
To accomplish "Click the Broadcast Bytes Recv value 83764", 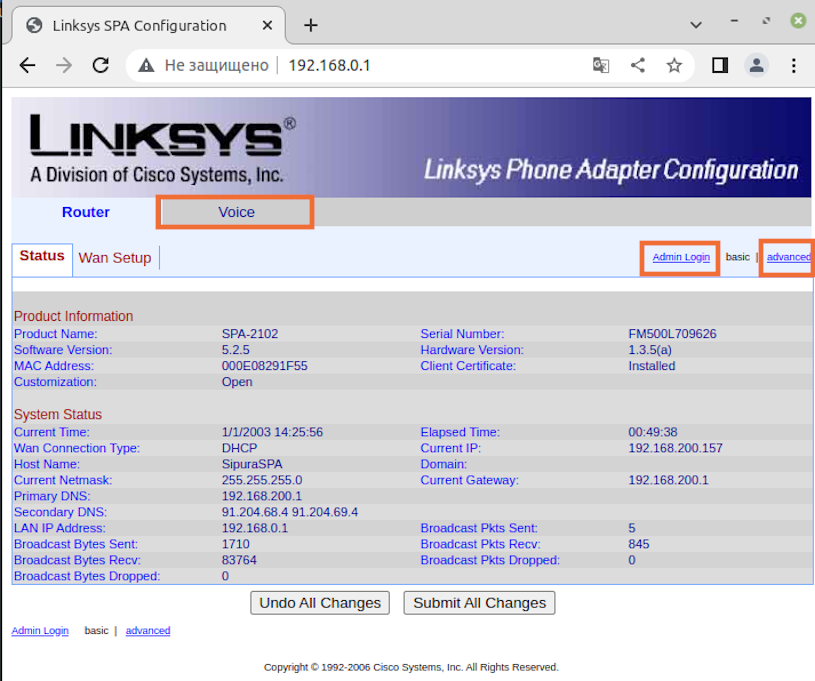I will point(239,560).
